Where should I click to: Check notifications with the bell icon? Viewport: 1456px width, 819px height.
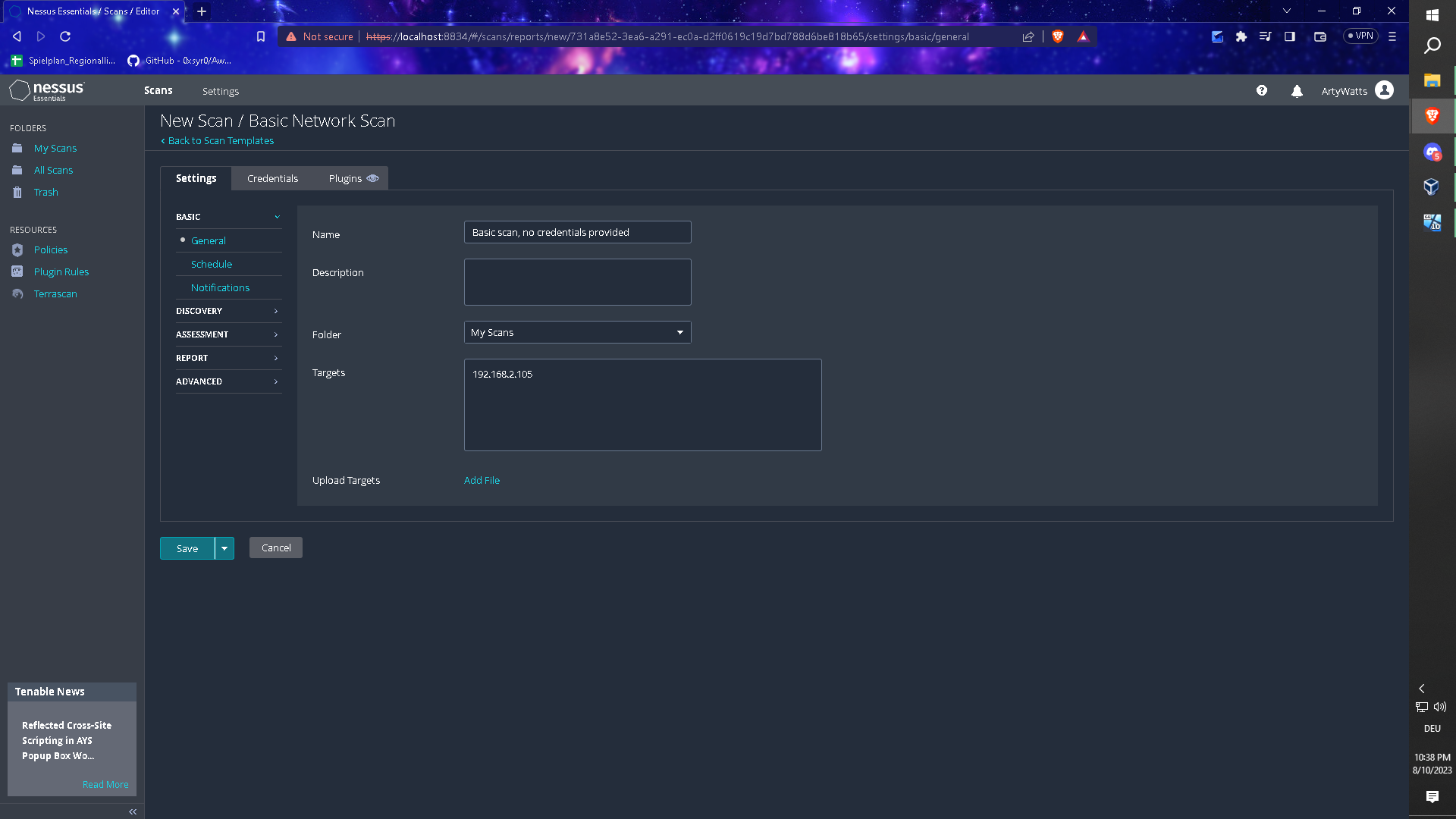(x=1297, y=90)
